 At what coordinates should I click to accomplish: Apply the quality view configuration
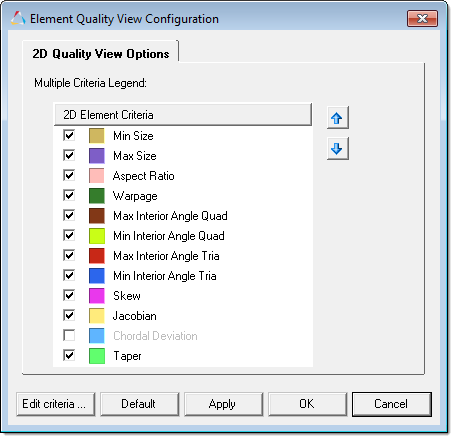coord(223,404)
